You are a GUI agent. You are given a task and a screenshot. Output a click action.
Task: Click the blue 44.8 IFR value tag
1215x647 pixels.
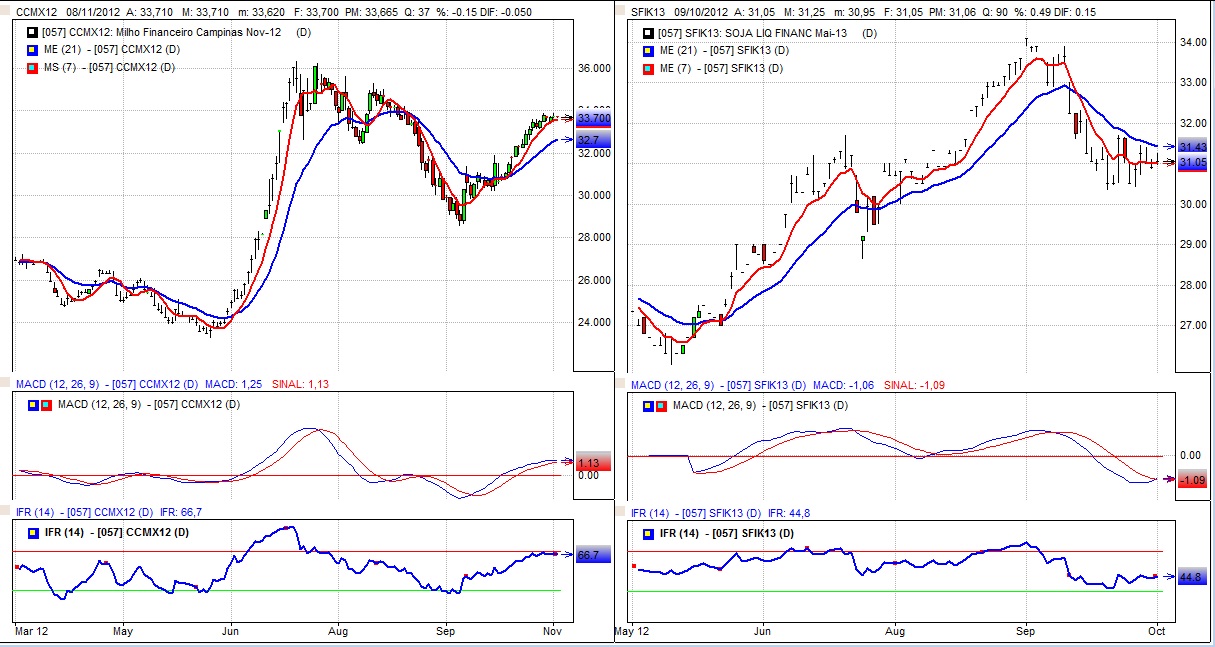1192,577
